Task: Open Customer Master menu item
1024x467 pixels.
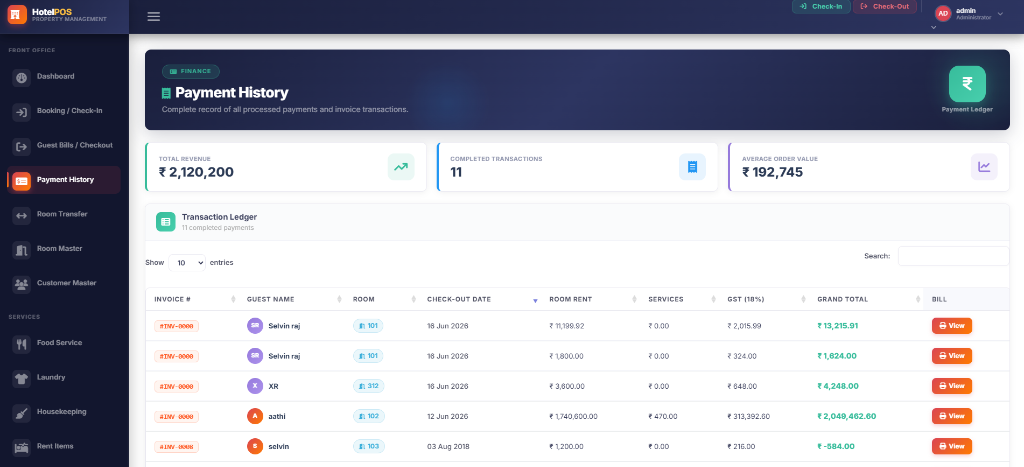Action: coord(64,283)
